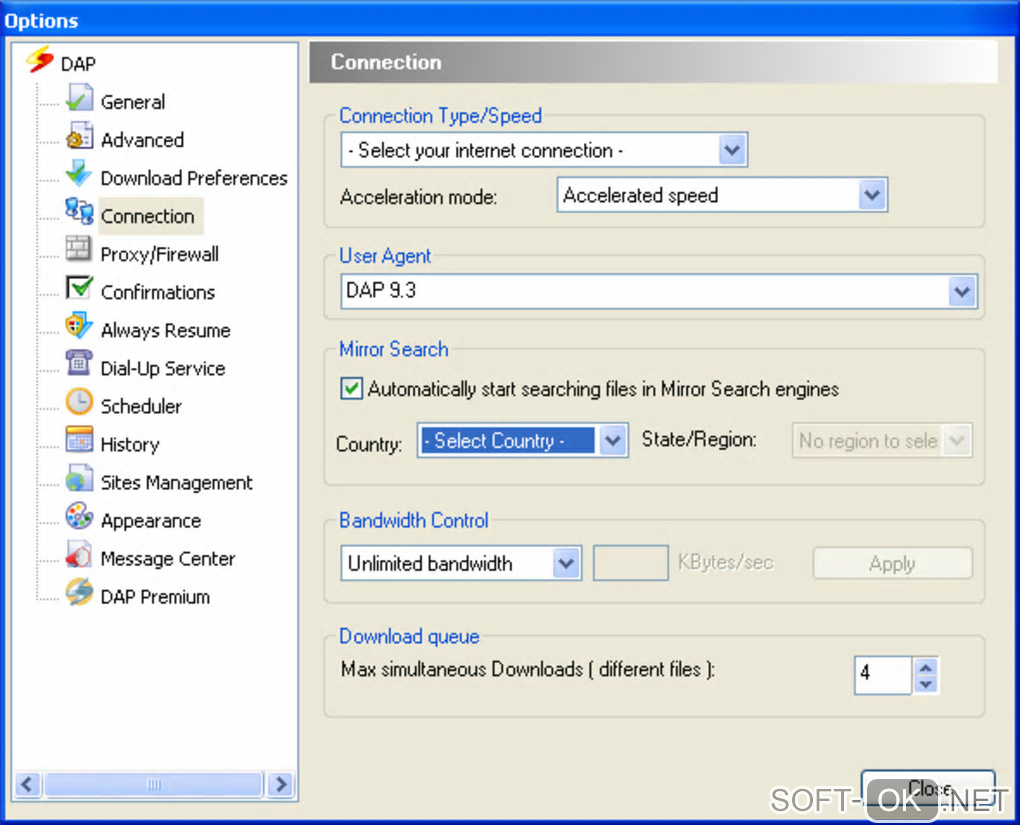The height and width of the screenshot is (825, 1020).
Task: Click the Connection networked computers icon
Action: [79, 211]
